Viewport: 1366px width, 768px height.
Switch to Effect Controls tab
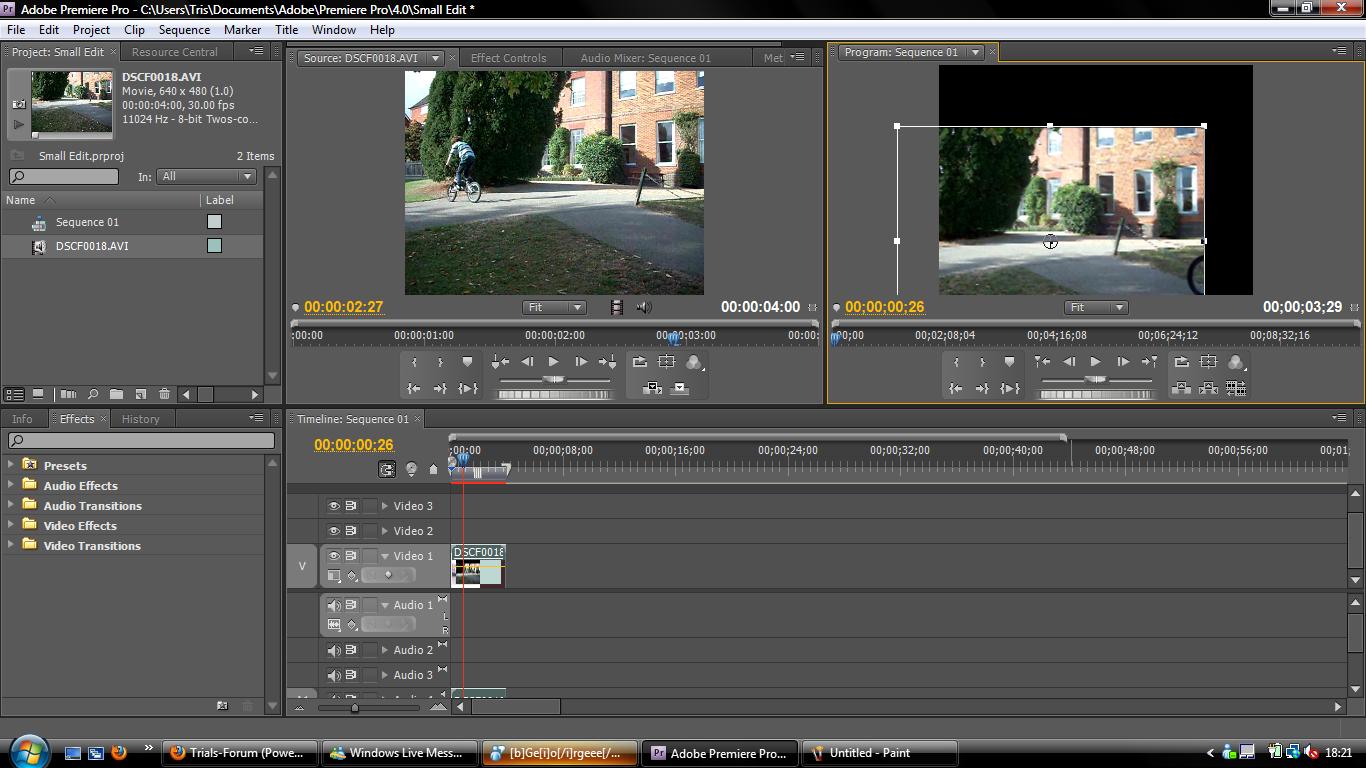pyautogui.click(x=508, y=58)
